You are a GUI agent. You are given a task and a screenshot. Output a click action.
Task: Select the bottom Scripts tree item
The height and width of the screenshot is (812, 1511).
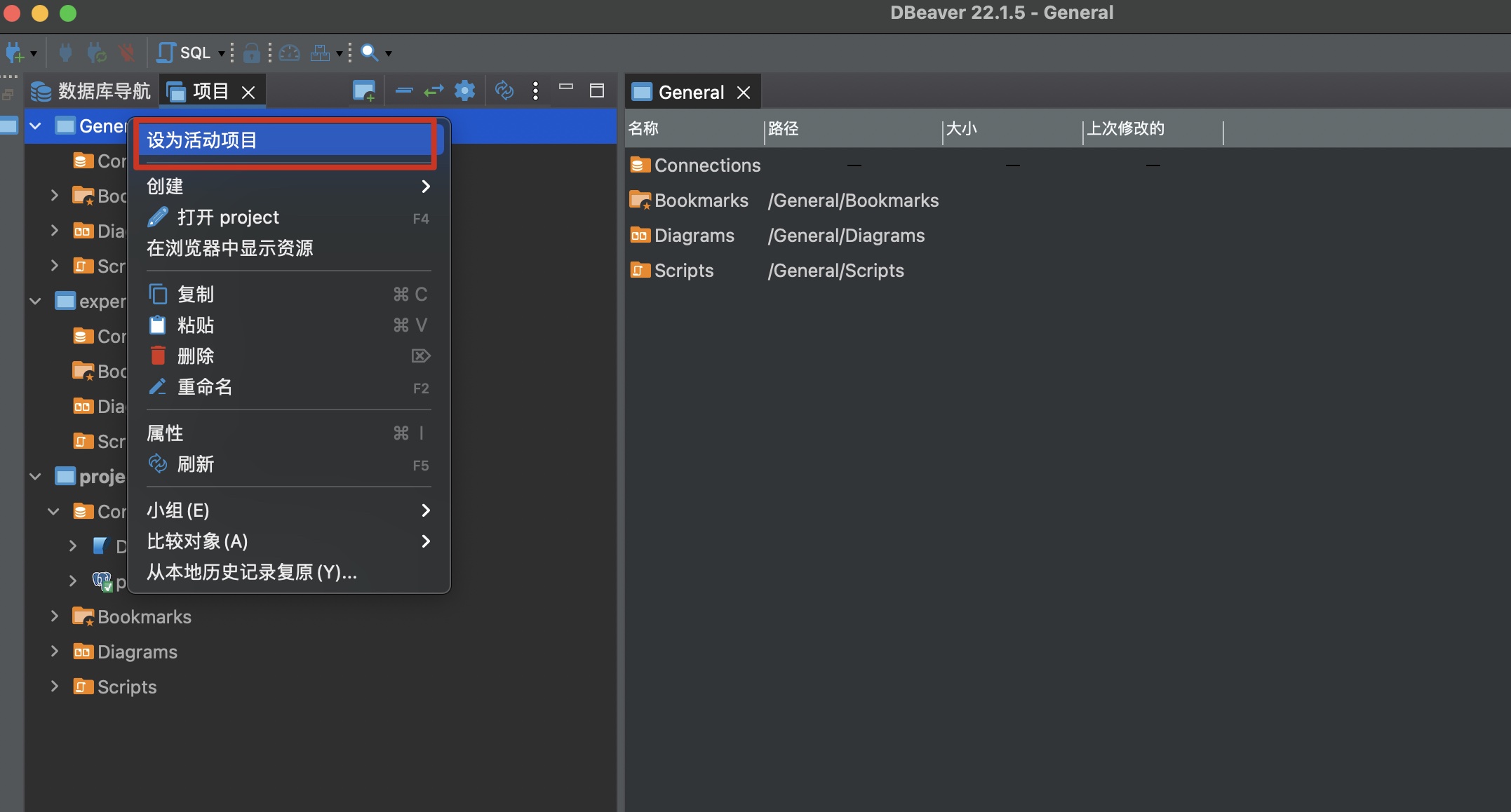click(x=115, y=687)
